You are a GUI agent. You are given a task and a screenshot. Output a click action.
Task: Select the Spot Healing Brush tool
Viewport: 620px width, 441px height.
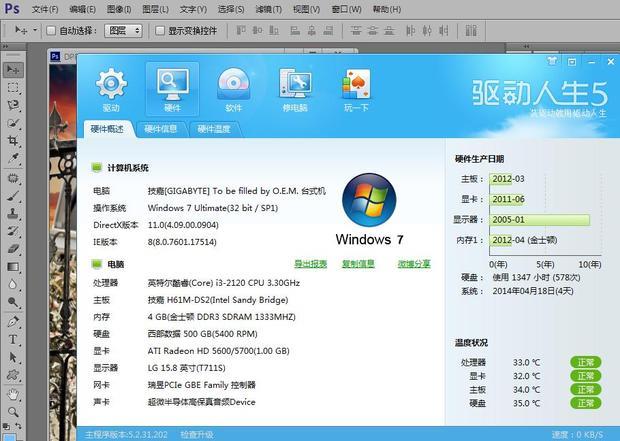tap(13, 178)
